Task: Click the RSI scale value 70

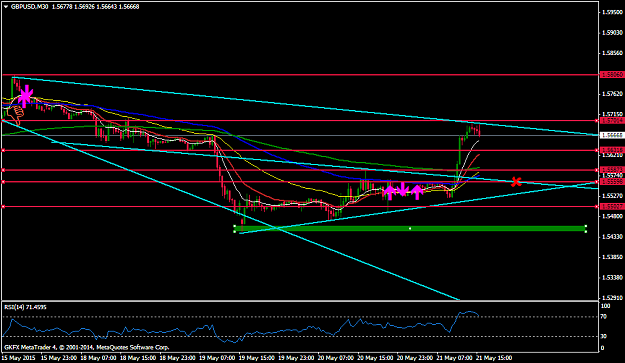Action: pos(604,317)
